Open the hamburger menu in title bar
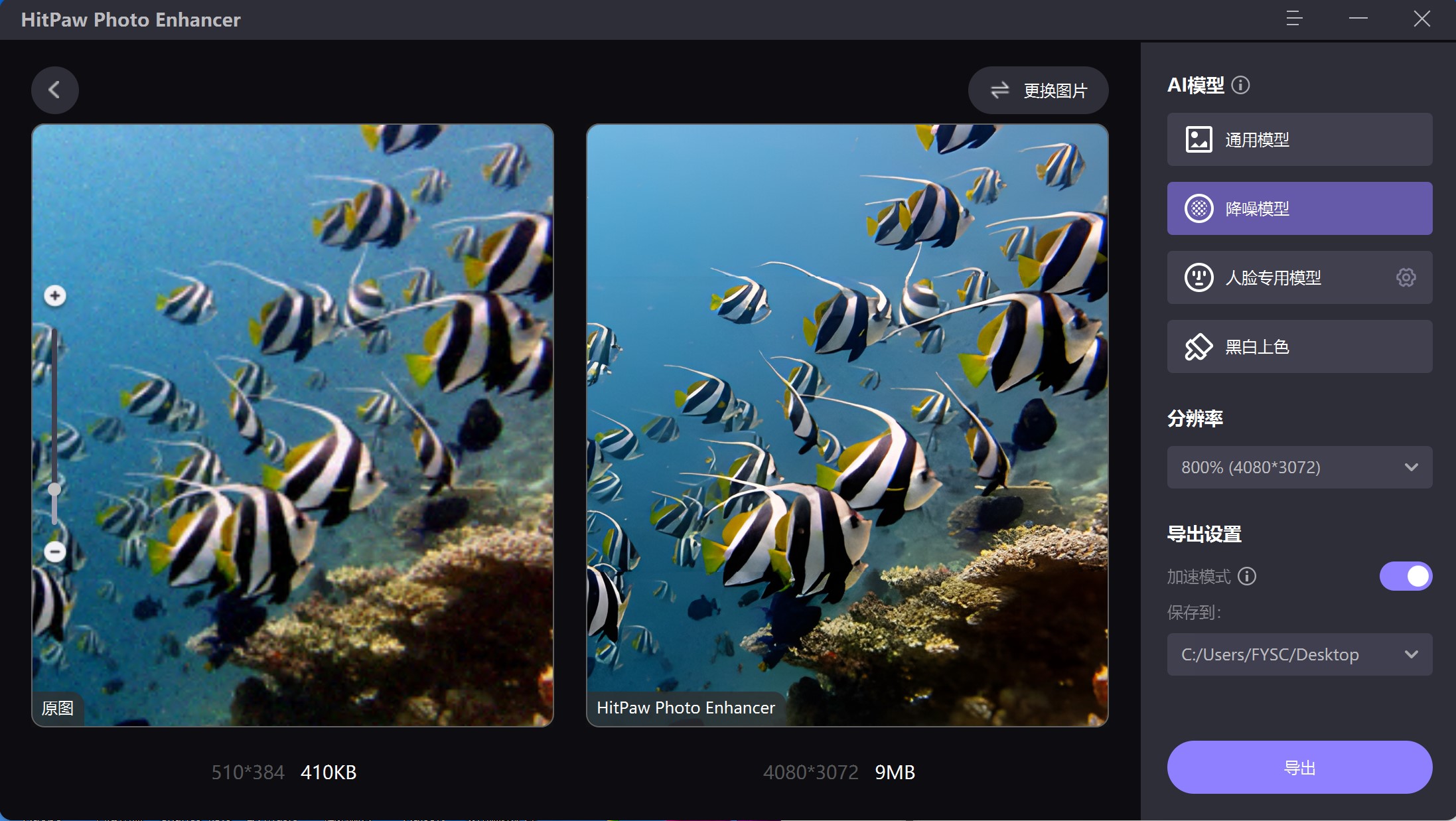The image size is (1456, 821). (x=1294, y=19)
